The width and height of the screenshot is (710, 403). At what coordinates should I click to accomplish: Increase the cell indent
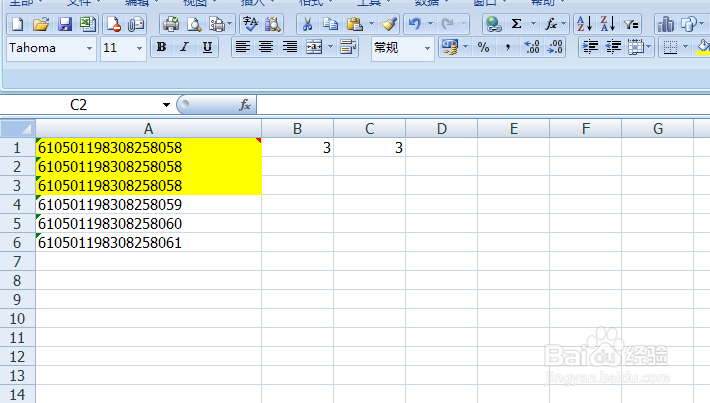(590, 47)
